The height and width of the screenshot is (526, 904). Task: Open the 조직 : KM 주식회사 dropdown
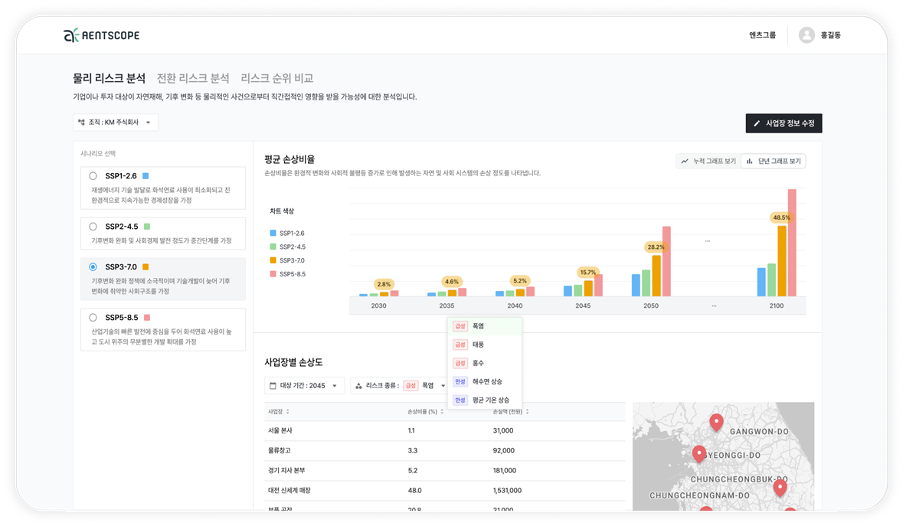(x=115, y=122)
